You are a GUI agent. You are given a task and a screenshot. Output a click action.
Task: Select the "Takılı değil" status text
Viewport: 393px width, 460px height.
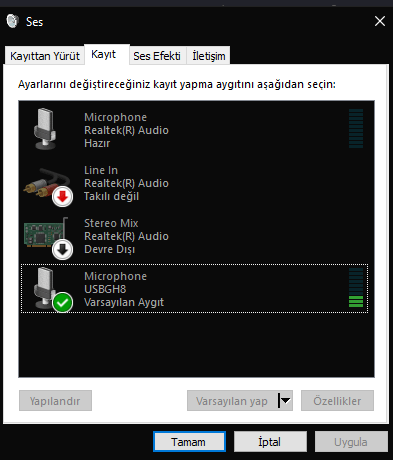(x=111, y=196)
